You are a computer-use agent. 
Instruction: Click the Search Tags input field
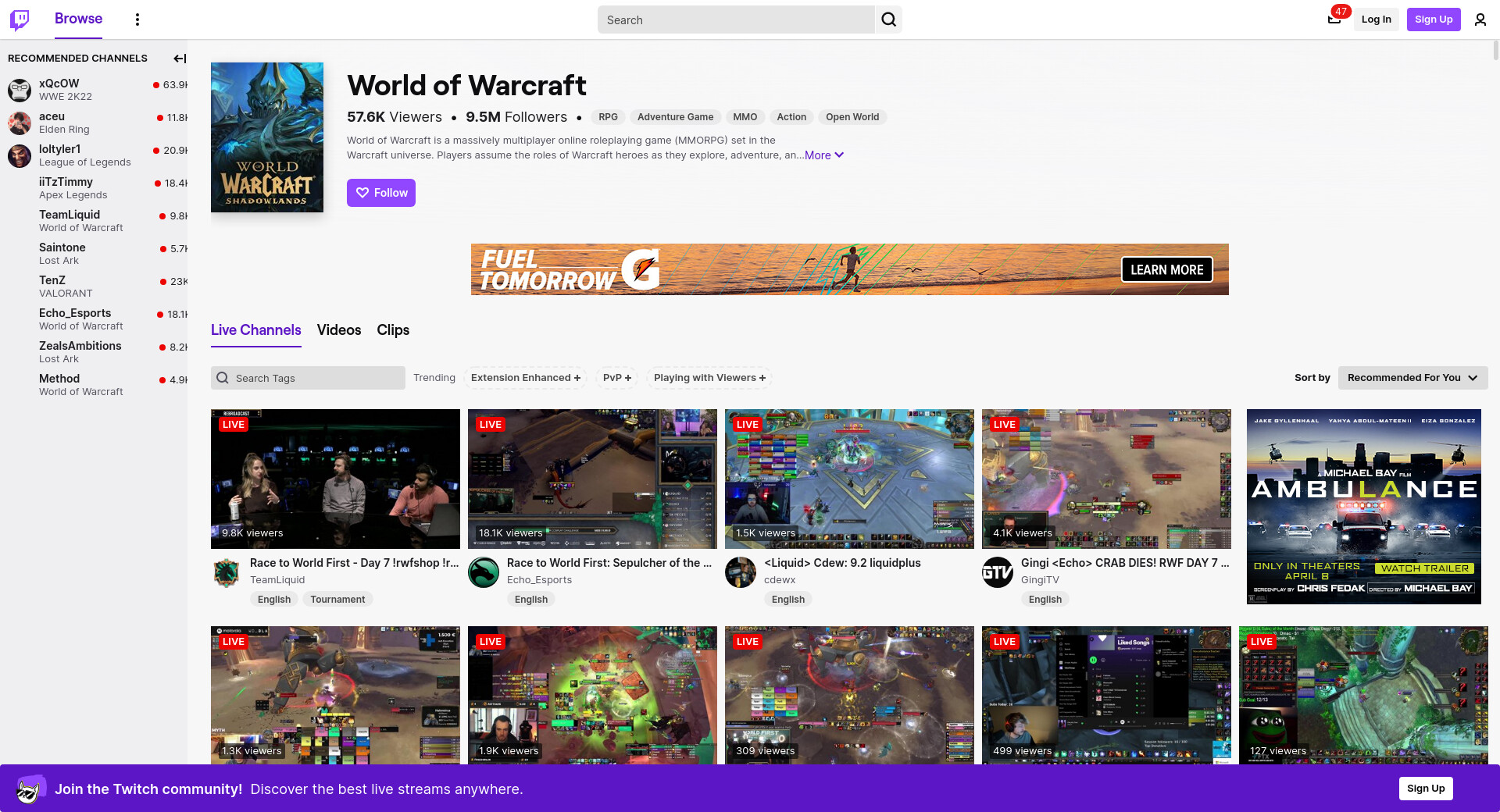point(308,378)
